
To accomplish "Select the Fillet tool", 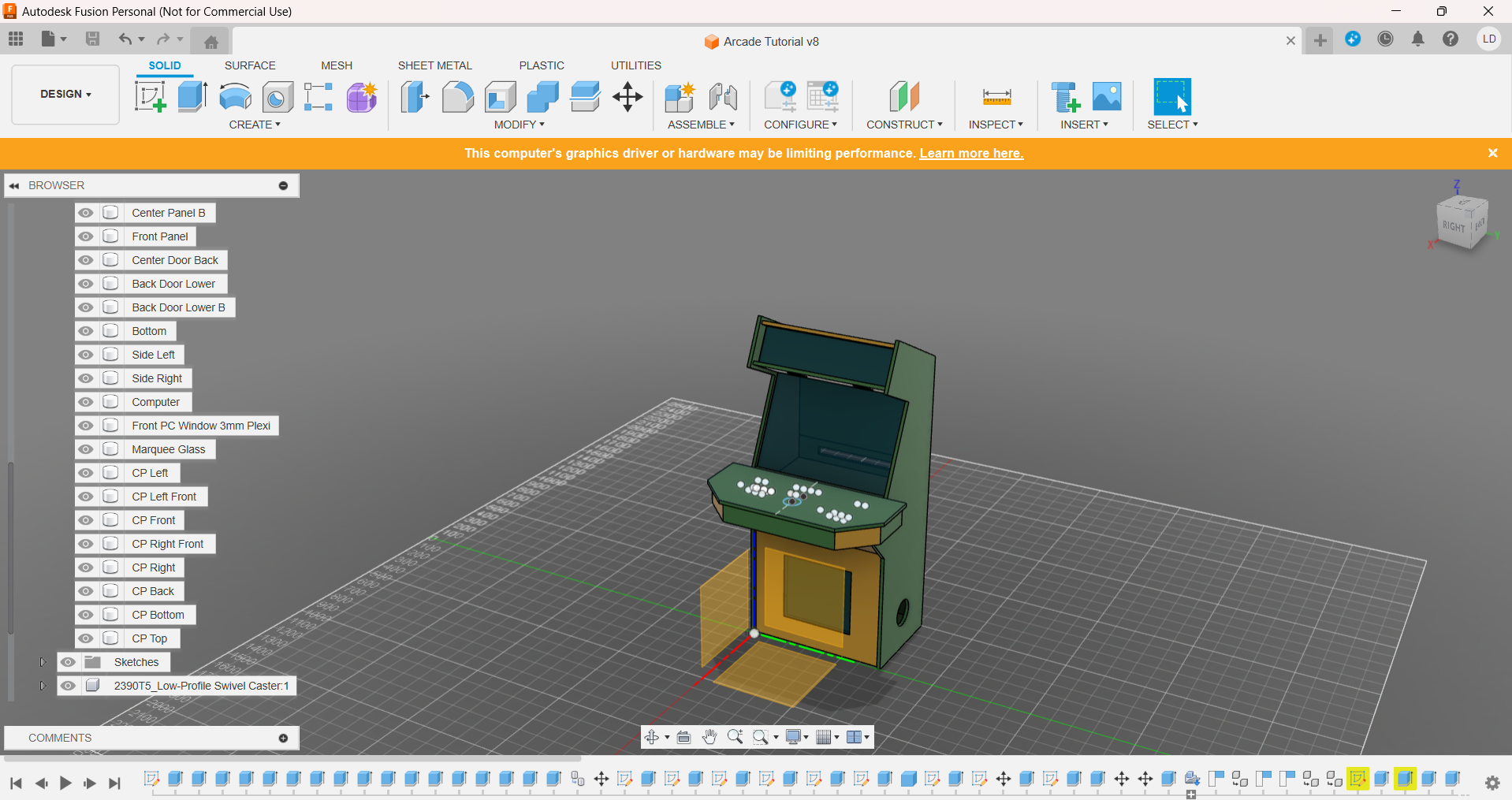I will click(x=457, y=97).
